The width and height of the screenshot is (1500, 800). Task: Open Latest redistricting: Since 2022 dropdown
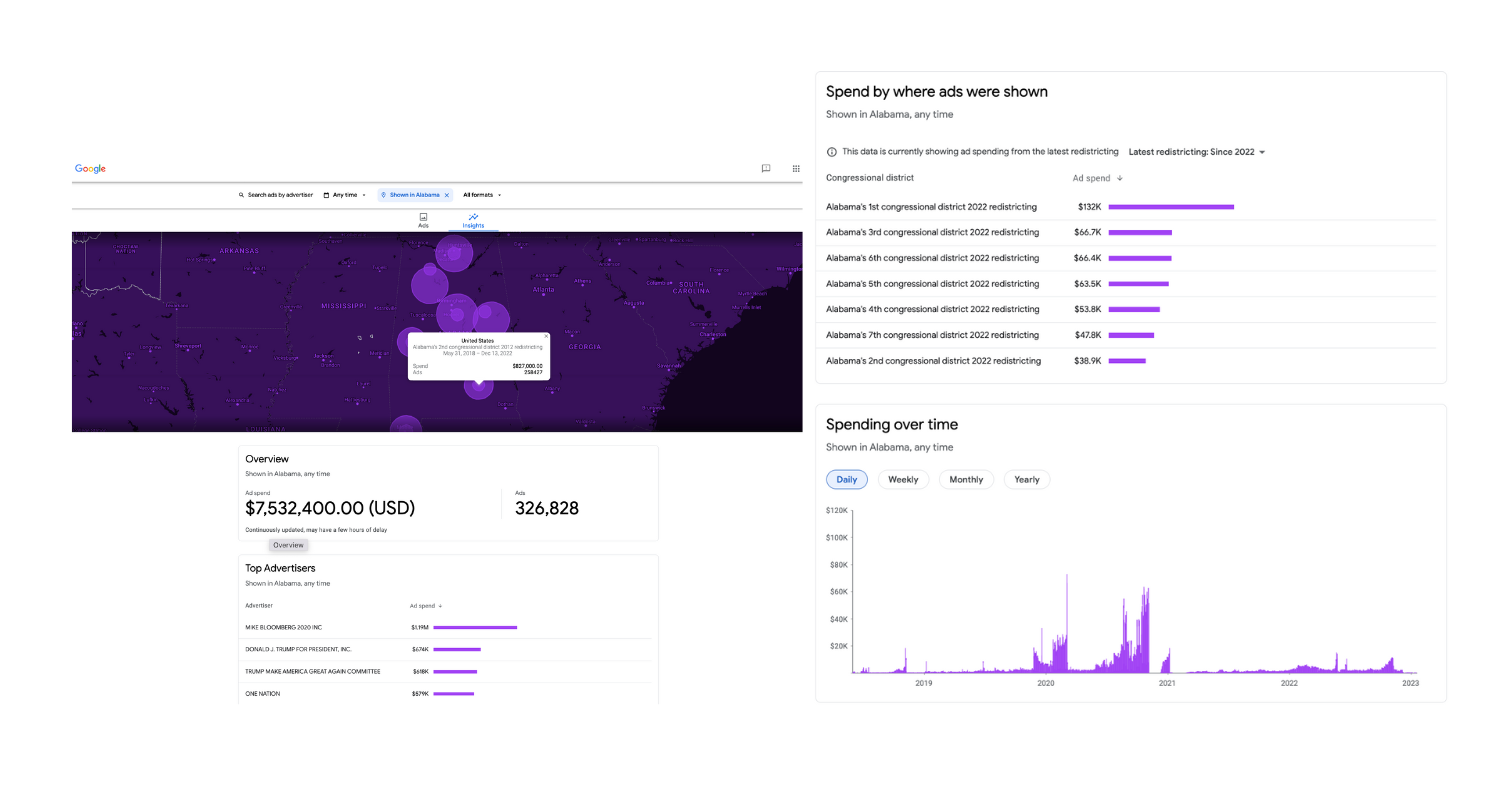(1197, 152)
